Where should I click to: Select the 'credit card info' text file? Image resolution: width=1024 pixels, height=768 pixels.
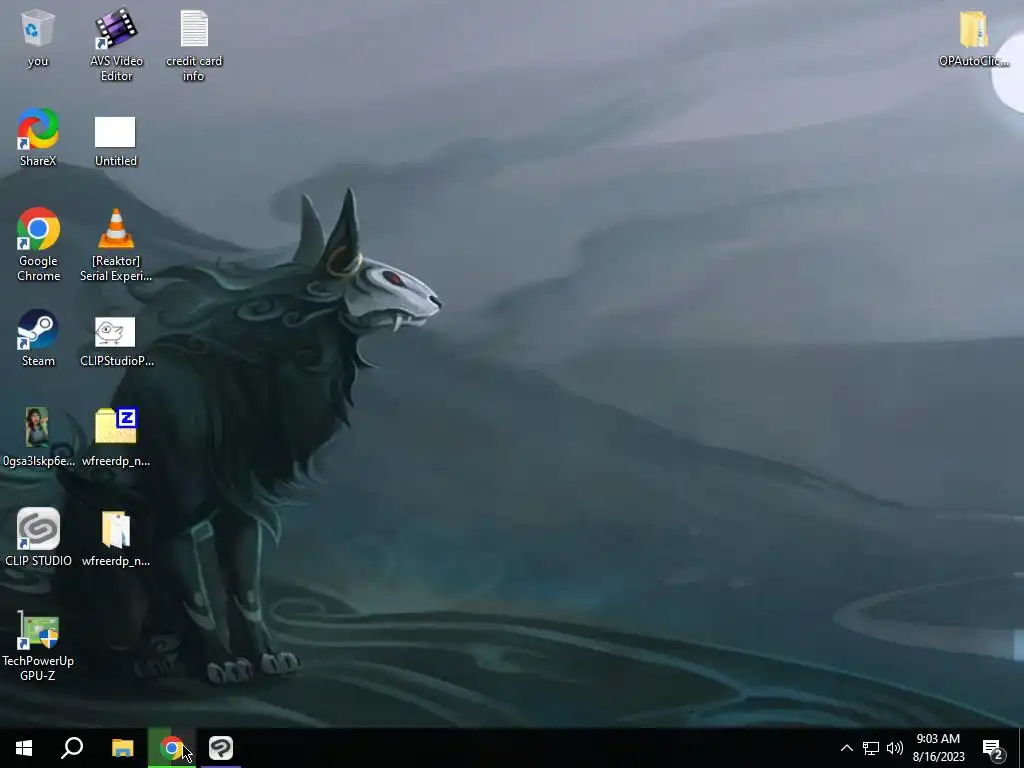(x=194, y=44)
